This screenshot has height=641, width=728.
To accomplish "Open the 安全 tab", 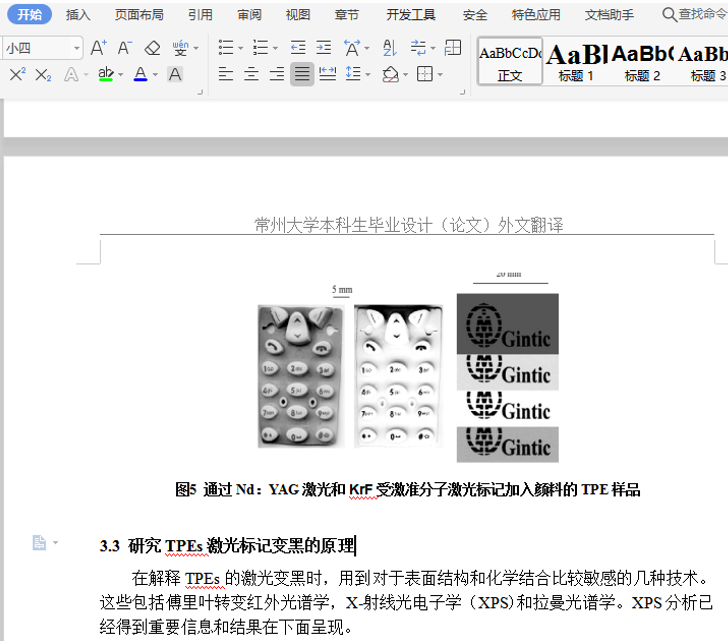I will (475, 15).
